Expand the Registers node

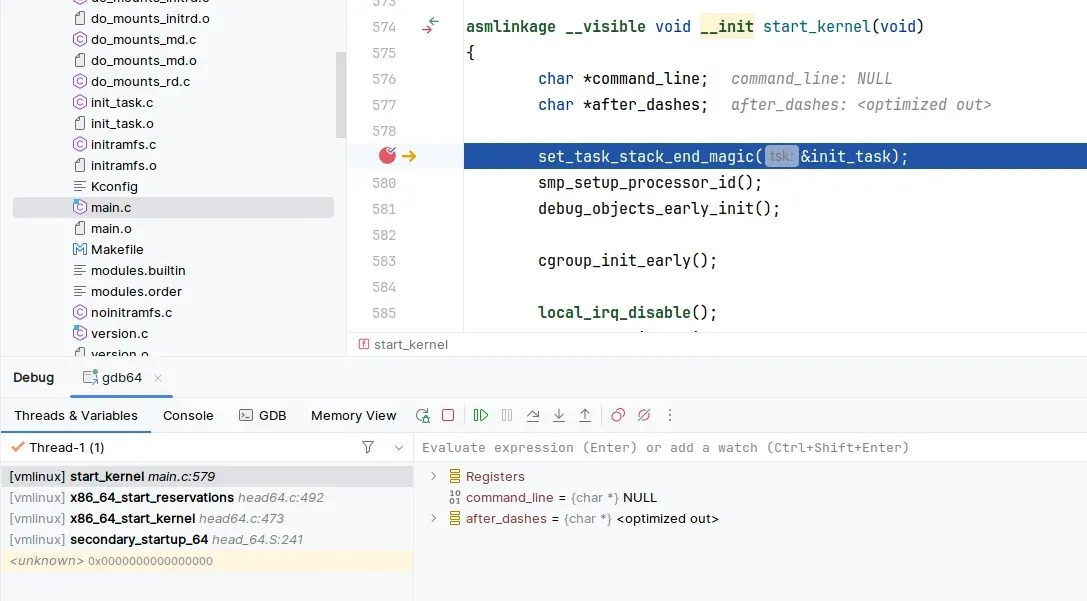[x=433, y=476]
